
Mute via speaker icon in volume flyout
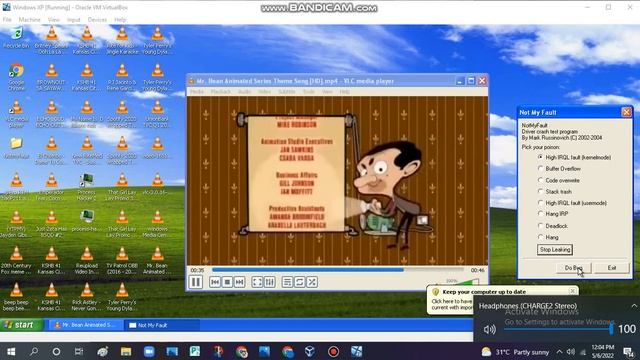tap(489, 329)
